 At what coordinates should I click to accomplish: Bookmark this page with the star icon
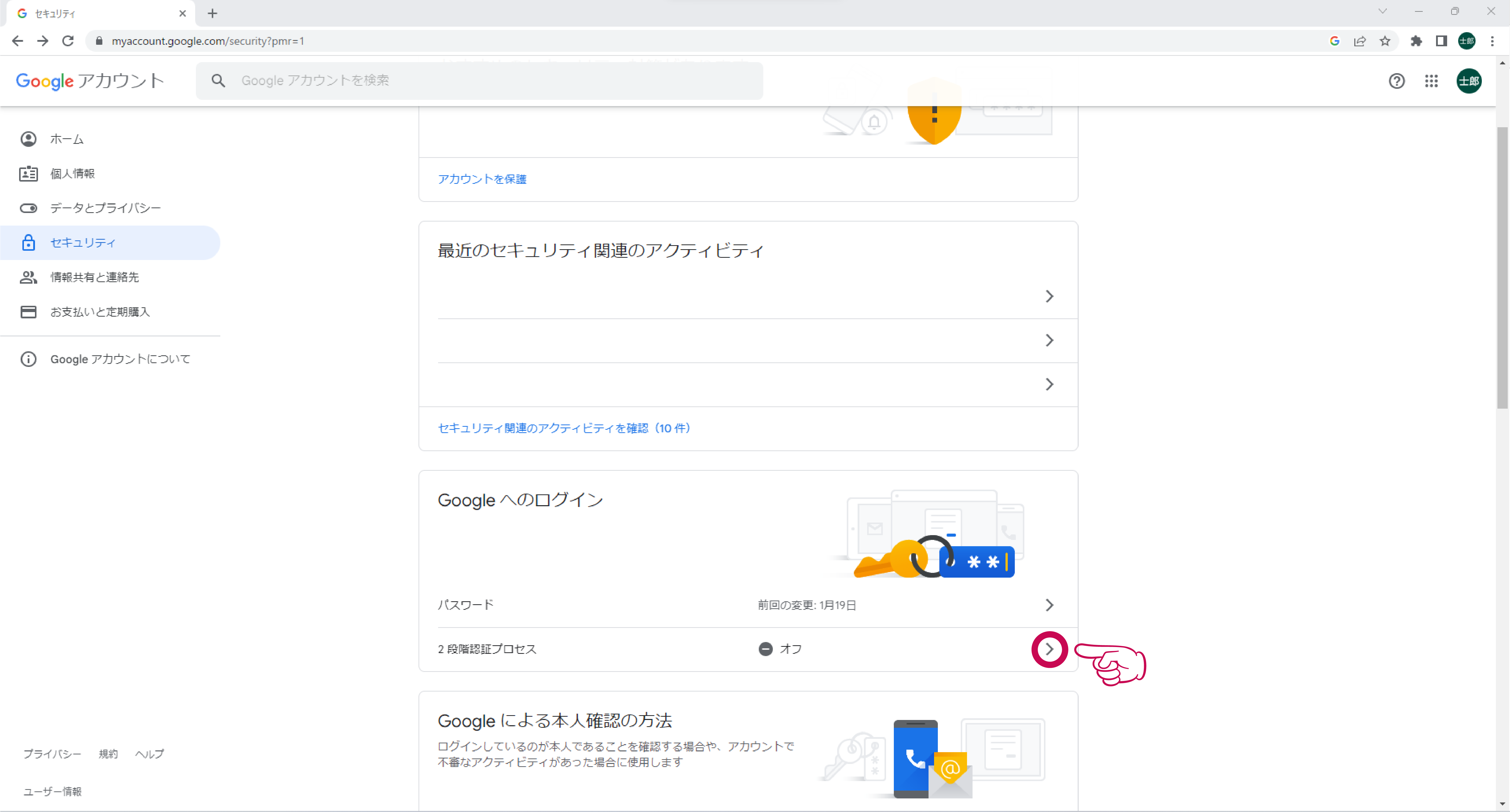[x=1385, y=41]
